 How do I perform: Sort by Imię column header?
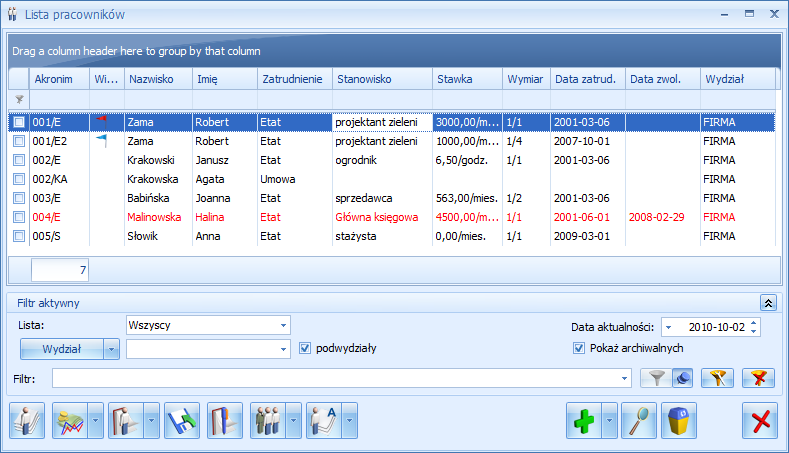coord(224,79)
